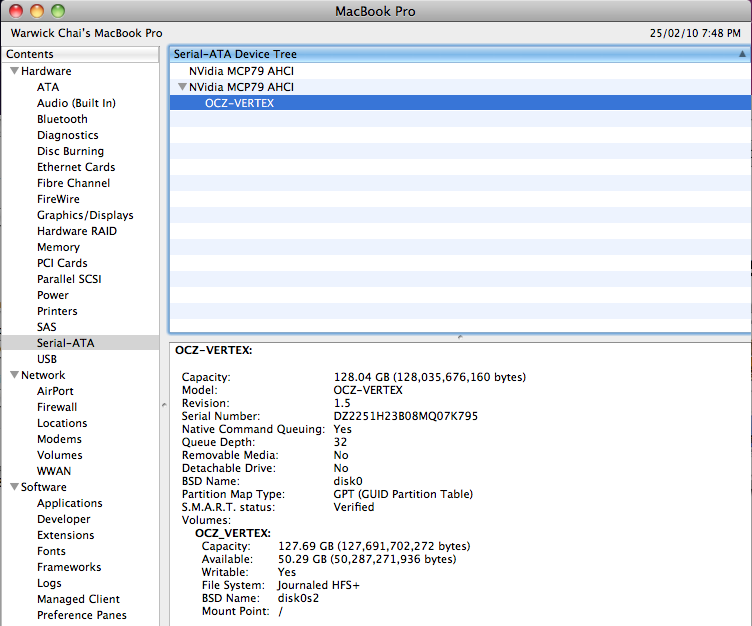
Task: Click the disk0s2 BSD name value
Action: coord(298,598)
